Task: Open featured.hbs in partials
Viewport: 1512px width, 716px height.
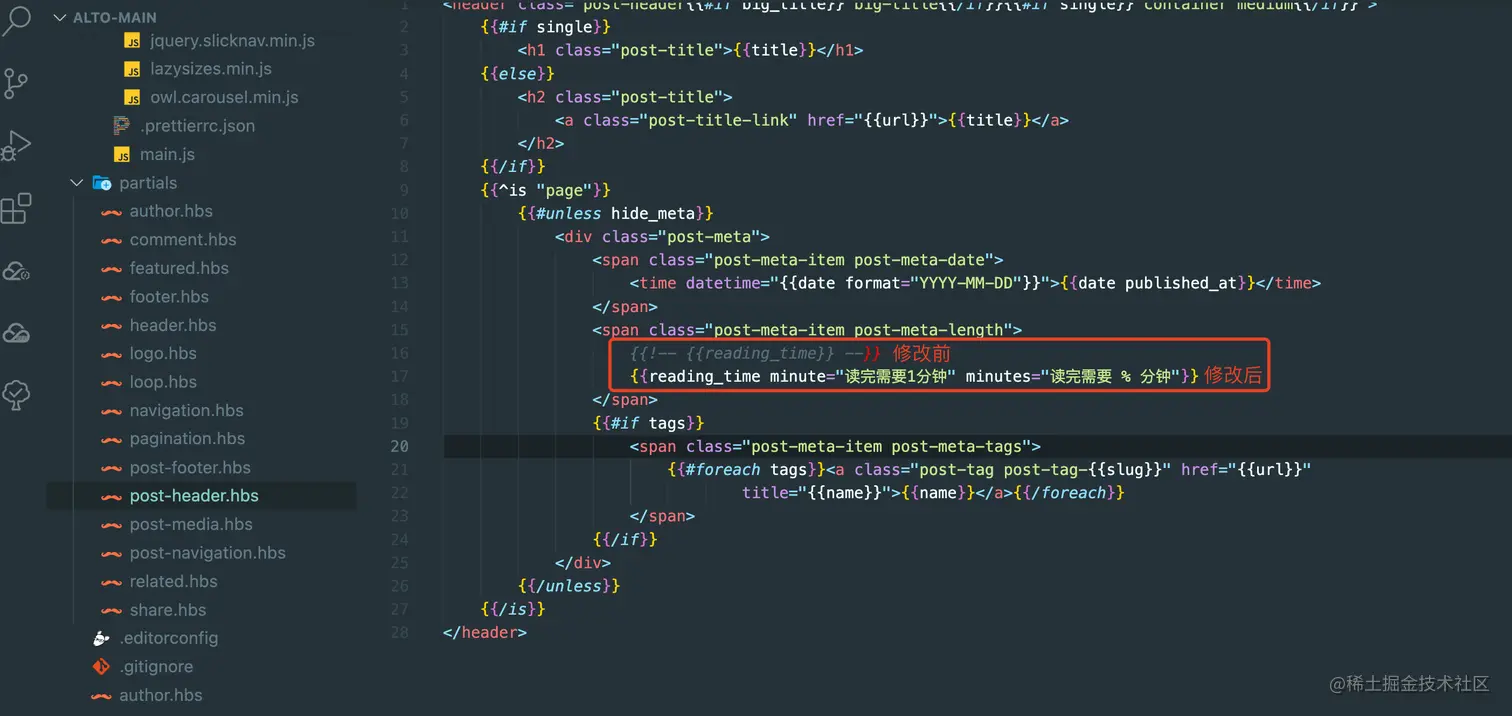Action: (179, 268)
